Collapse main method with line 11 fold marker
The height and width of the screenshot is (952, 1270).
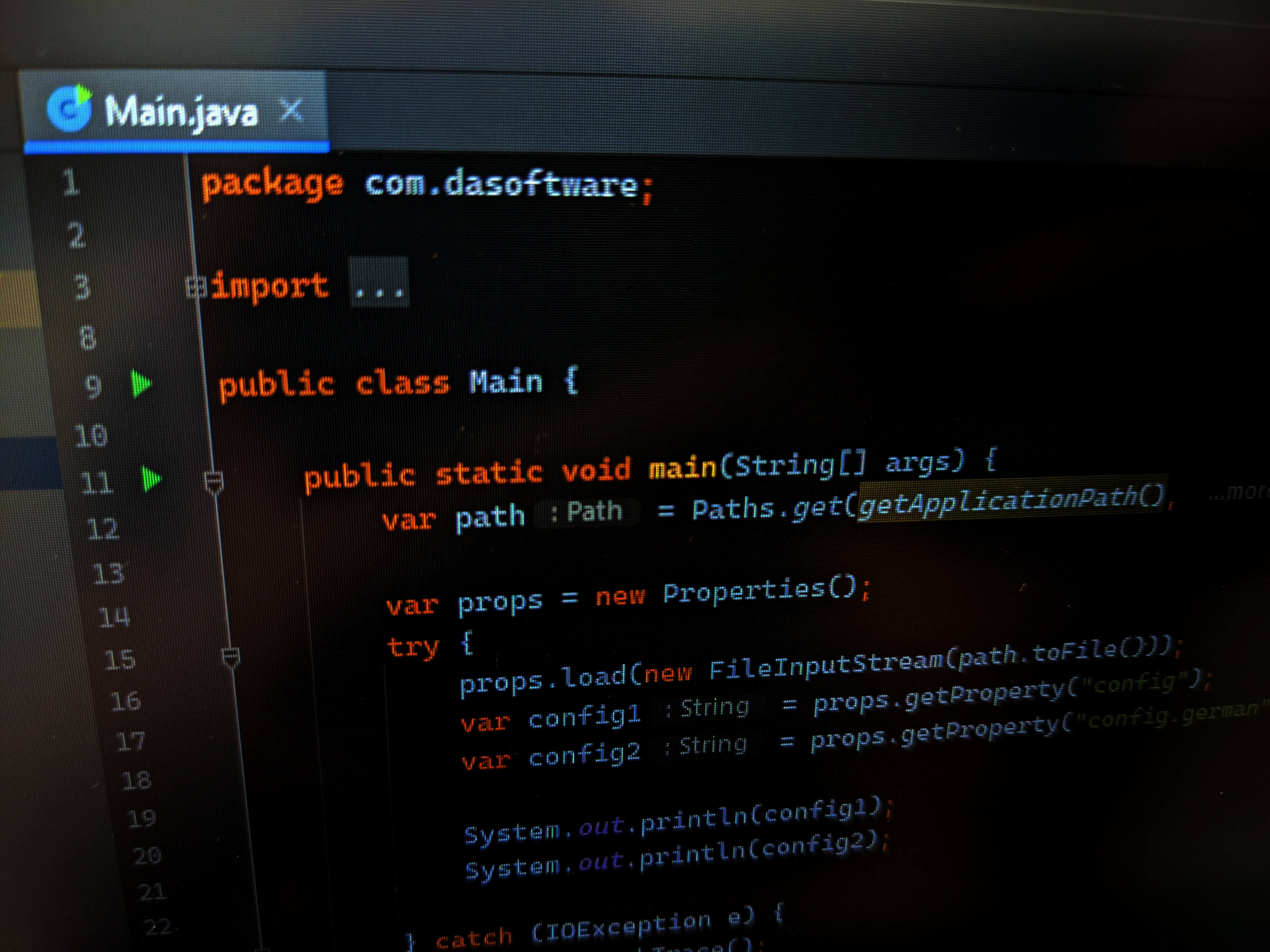coord(214,482)
